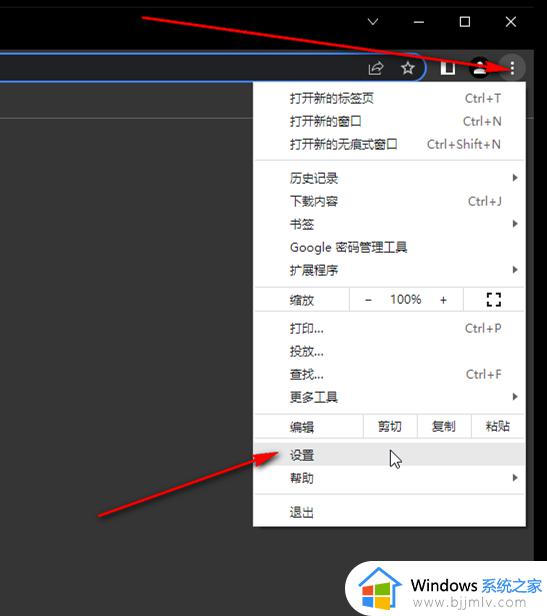Expand the 帮助 help submenu
This screenshot has height=616, width=547.
pyautogui.click(x=389, y=478)
